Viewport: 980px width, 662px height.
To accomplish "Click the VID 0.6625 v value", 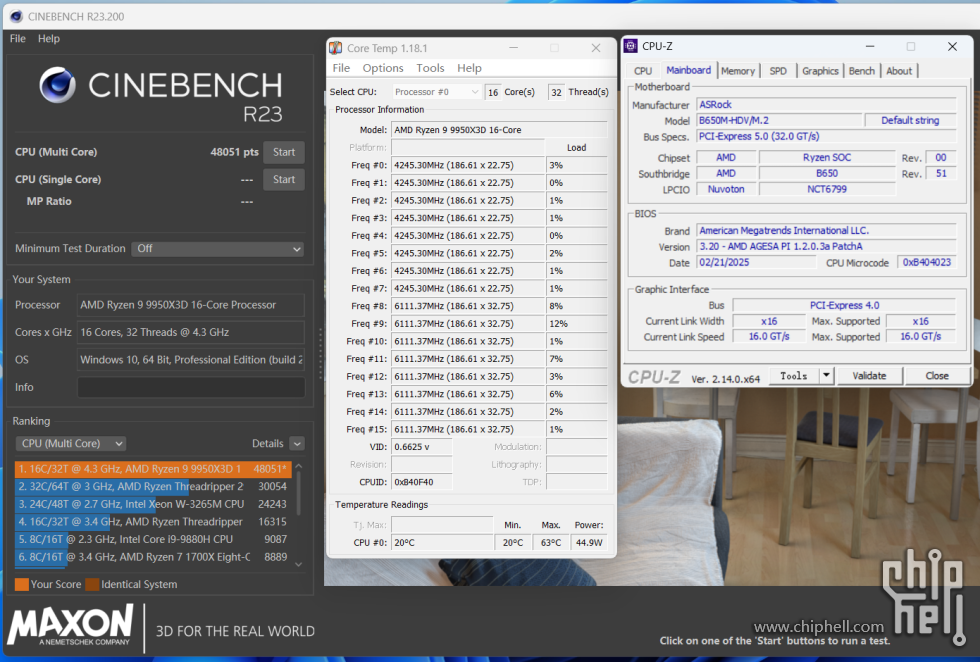I will point(421,447).
